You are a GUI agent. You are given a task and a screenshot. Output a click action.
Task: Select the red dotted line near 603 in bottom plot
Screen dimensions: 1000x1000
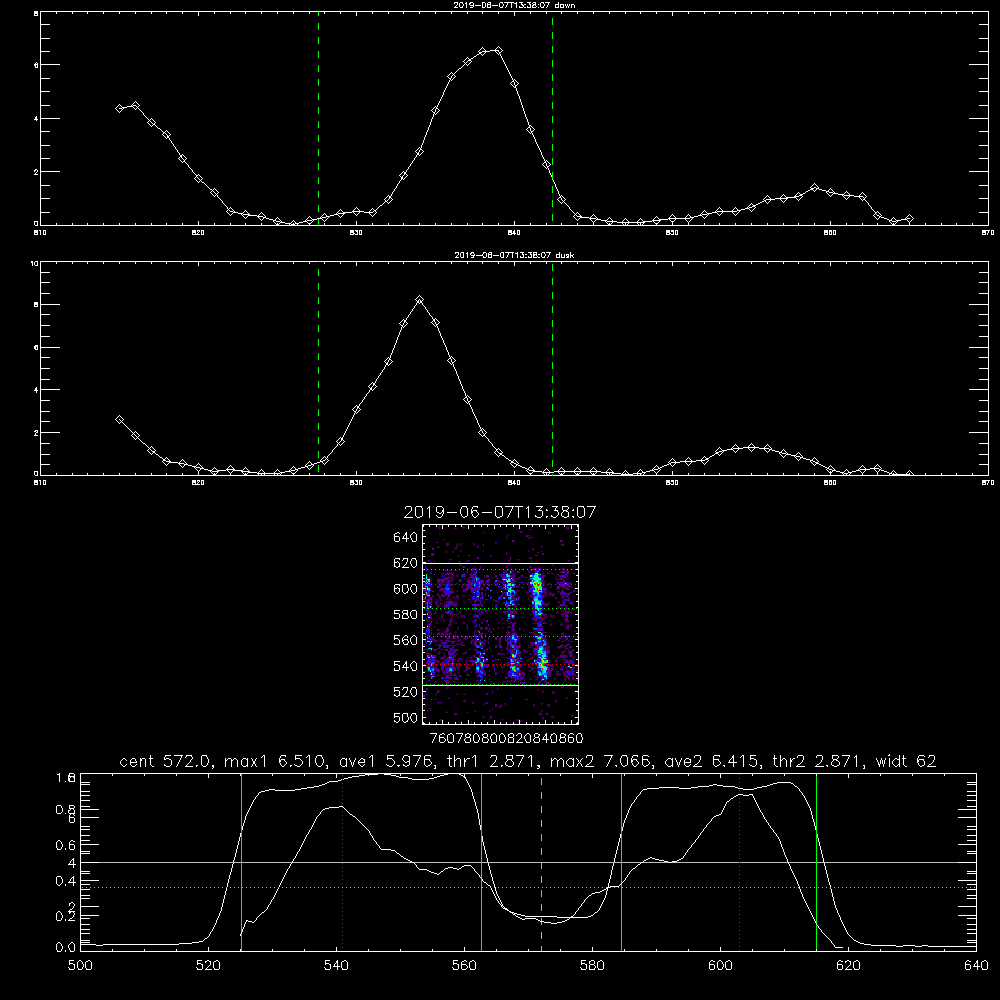(739, 862)
